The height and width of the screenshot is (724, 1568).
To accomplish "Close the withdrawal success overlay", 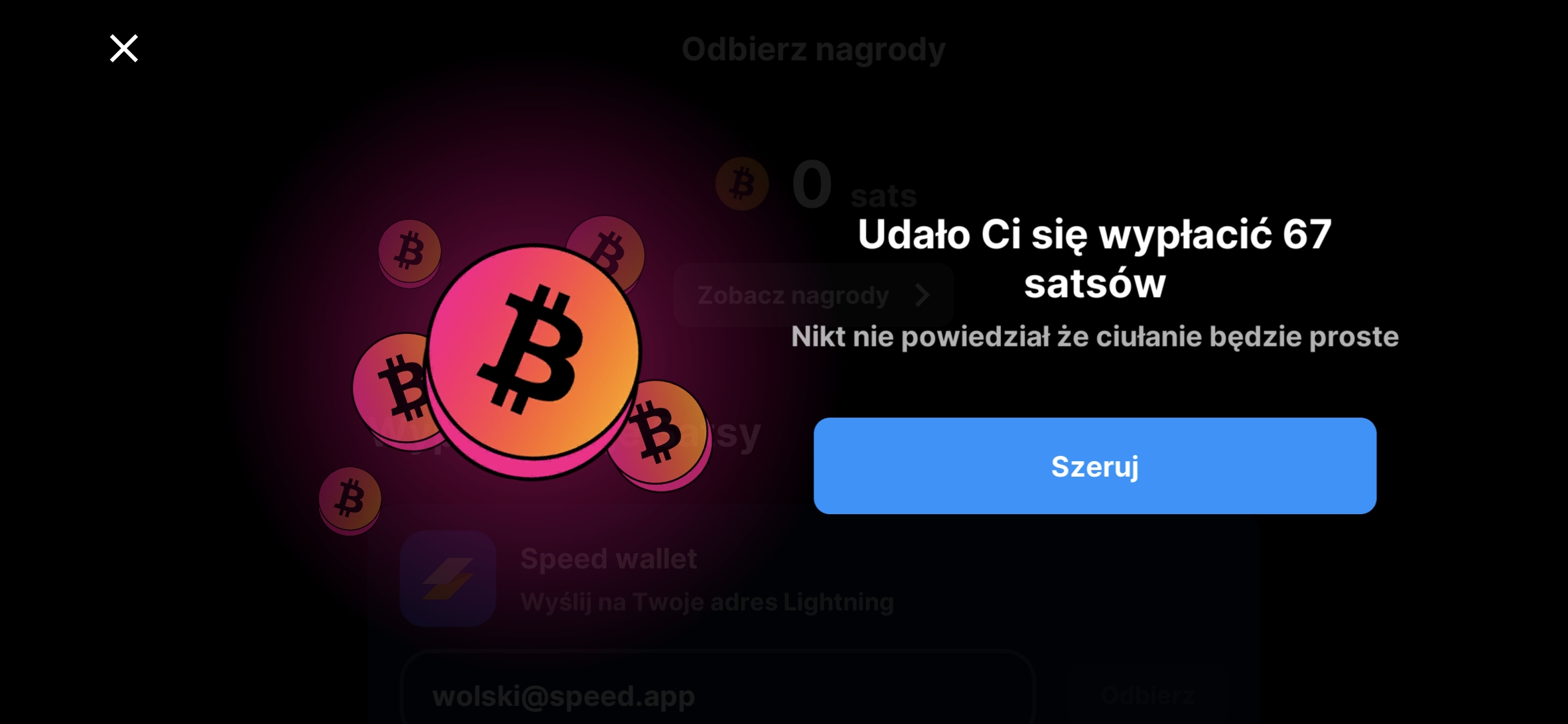I will pos(124,49).
